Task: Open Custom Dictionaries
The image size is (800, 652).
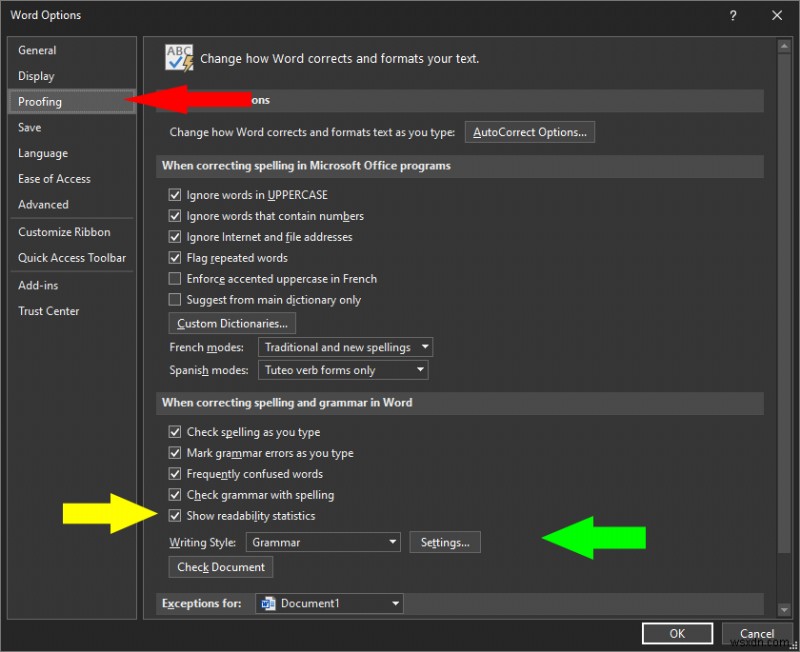Action: point(231,323)
